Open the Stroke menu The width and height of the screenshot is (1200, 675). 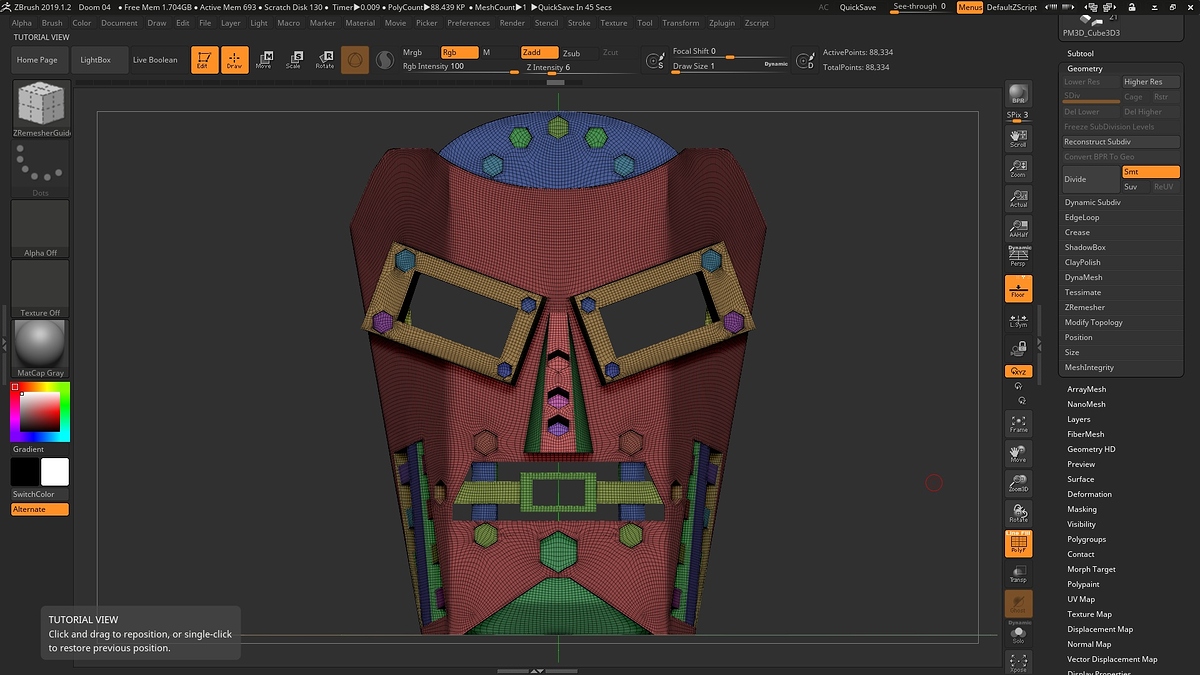pos(579,23)
